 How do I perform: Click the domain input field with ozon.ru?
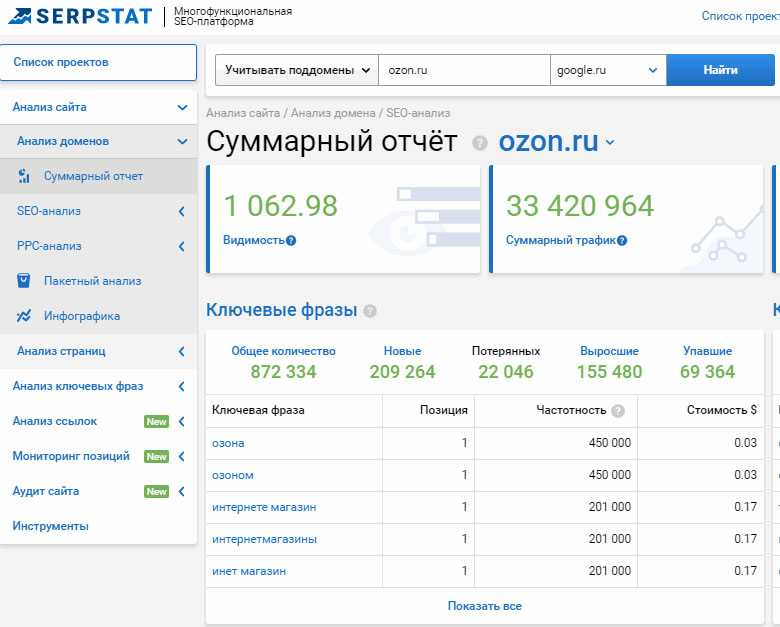click(464, 70)
